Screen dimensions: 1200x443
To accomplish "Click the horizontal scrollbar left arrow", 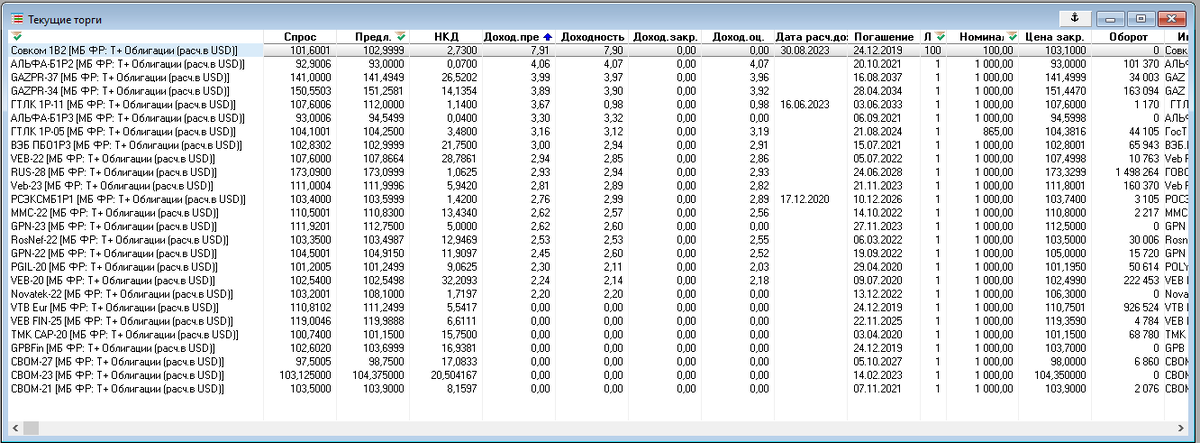I will pyautogui.click(x=17, y=428).
